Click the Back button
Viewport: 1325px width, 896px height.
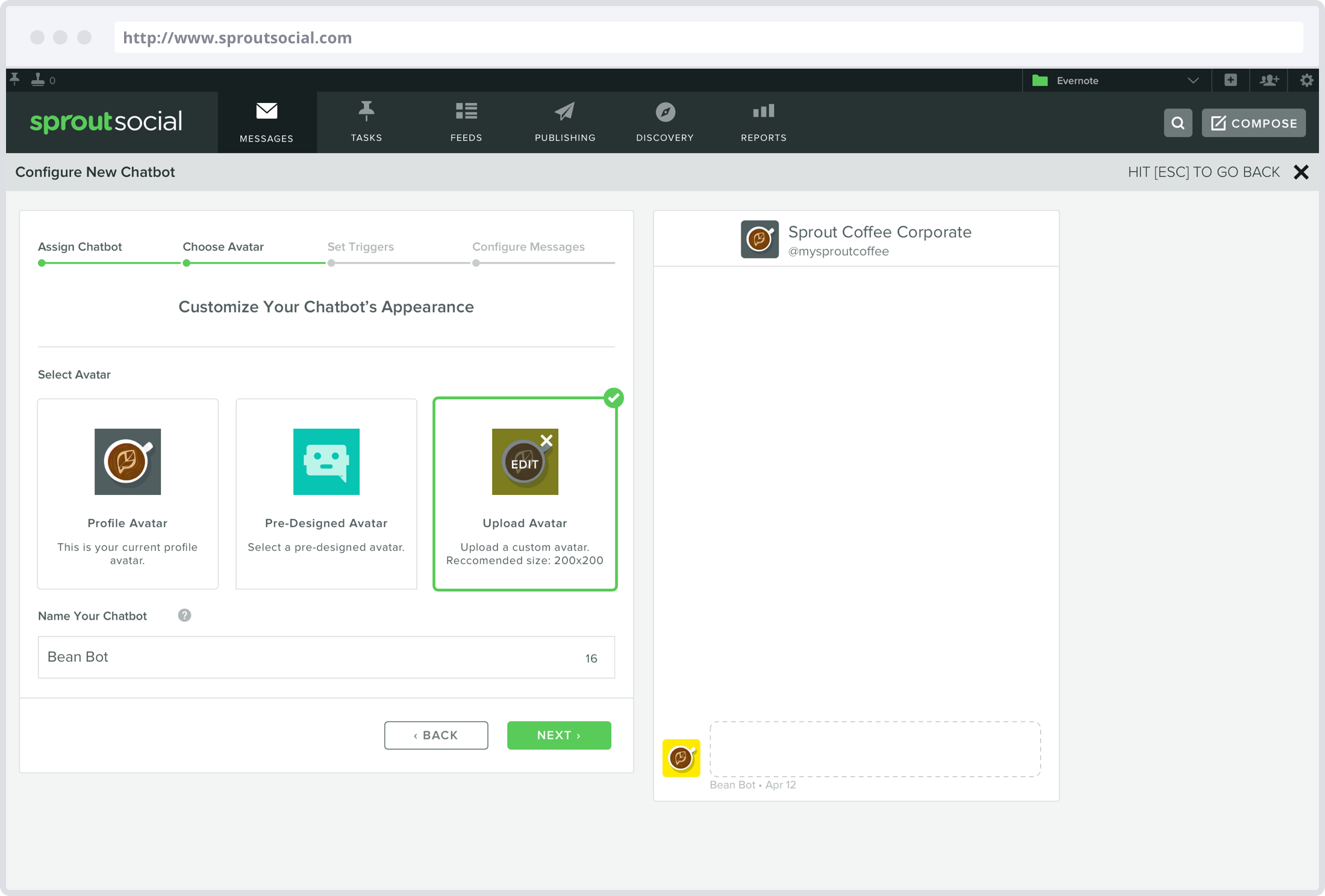(x=436, y=735)
